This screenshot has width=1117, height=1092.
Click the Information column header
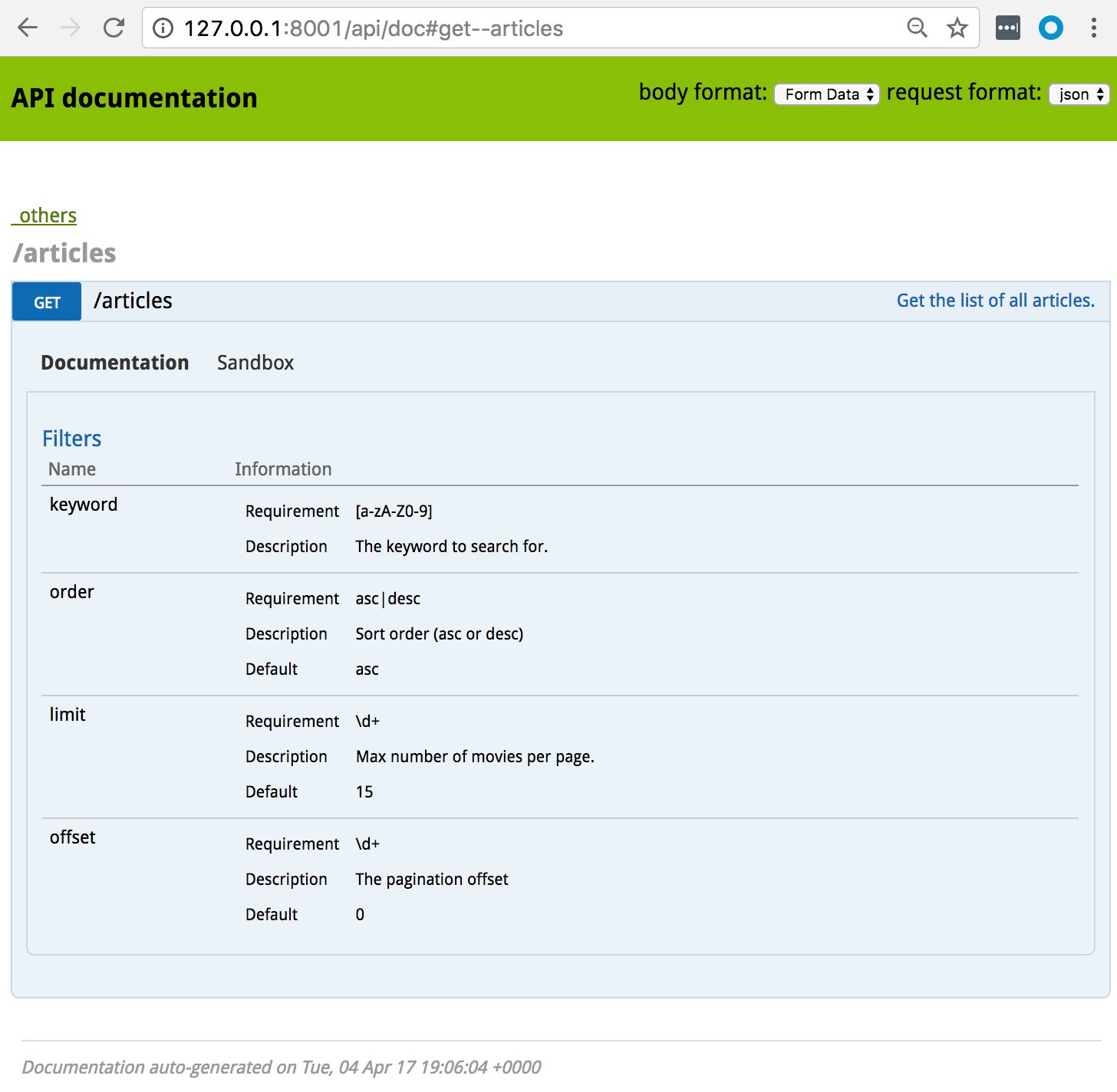283,469
